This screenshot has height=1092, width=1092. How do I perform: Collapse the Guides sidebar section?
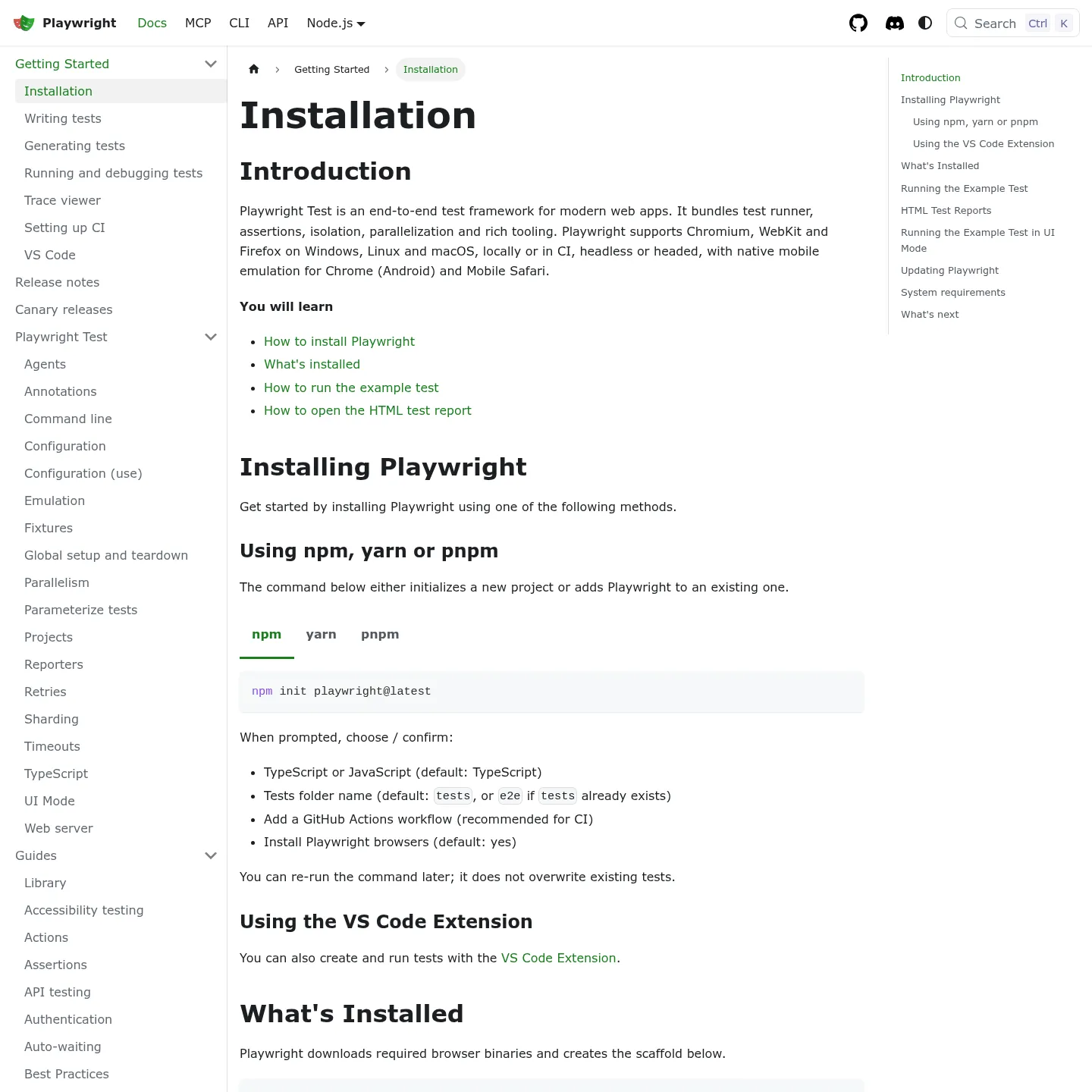tap(211, 855)
